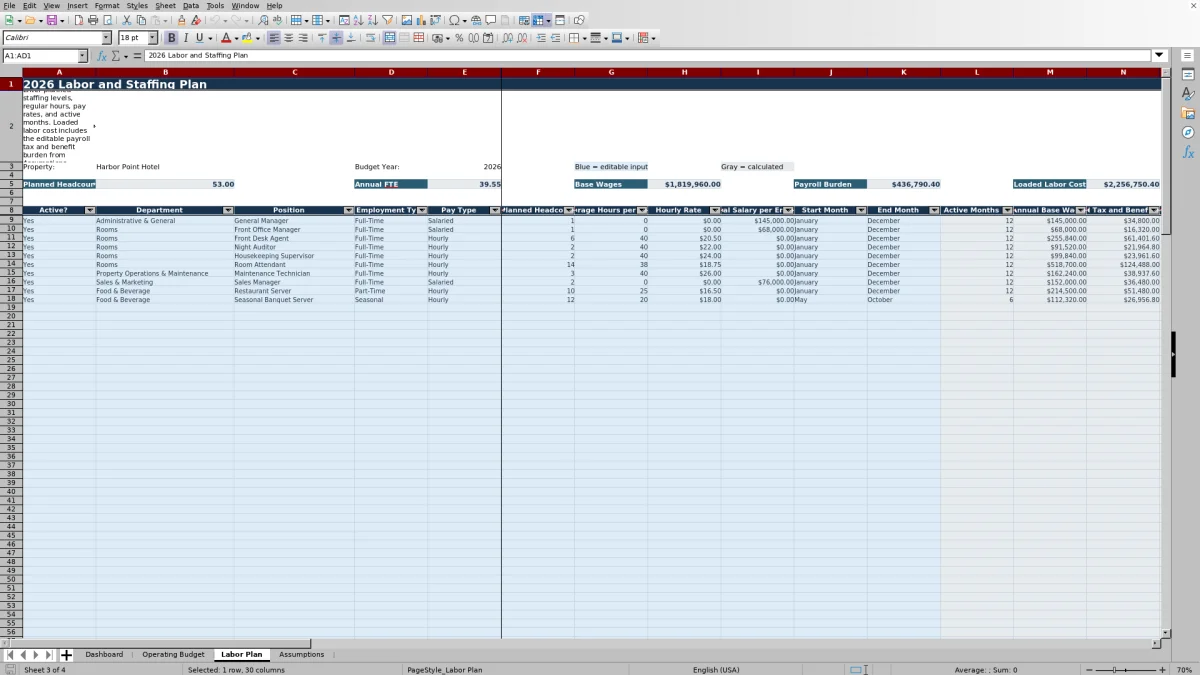
Task: Open the sidebar Navigator compass icon
Action: (1188, 132)
